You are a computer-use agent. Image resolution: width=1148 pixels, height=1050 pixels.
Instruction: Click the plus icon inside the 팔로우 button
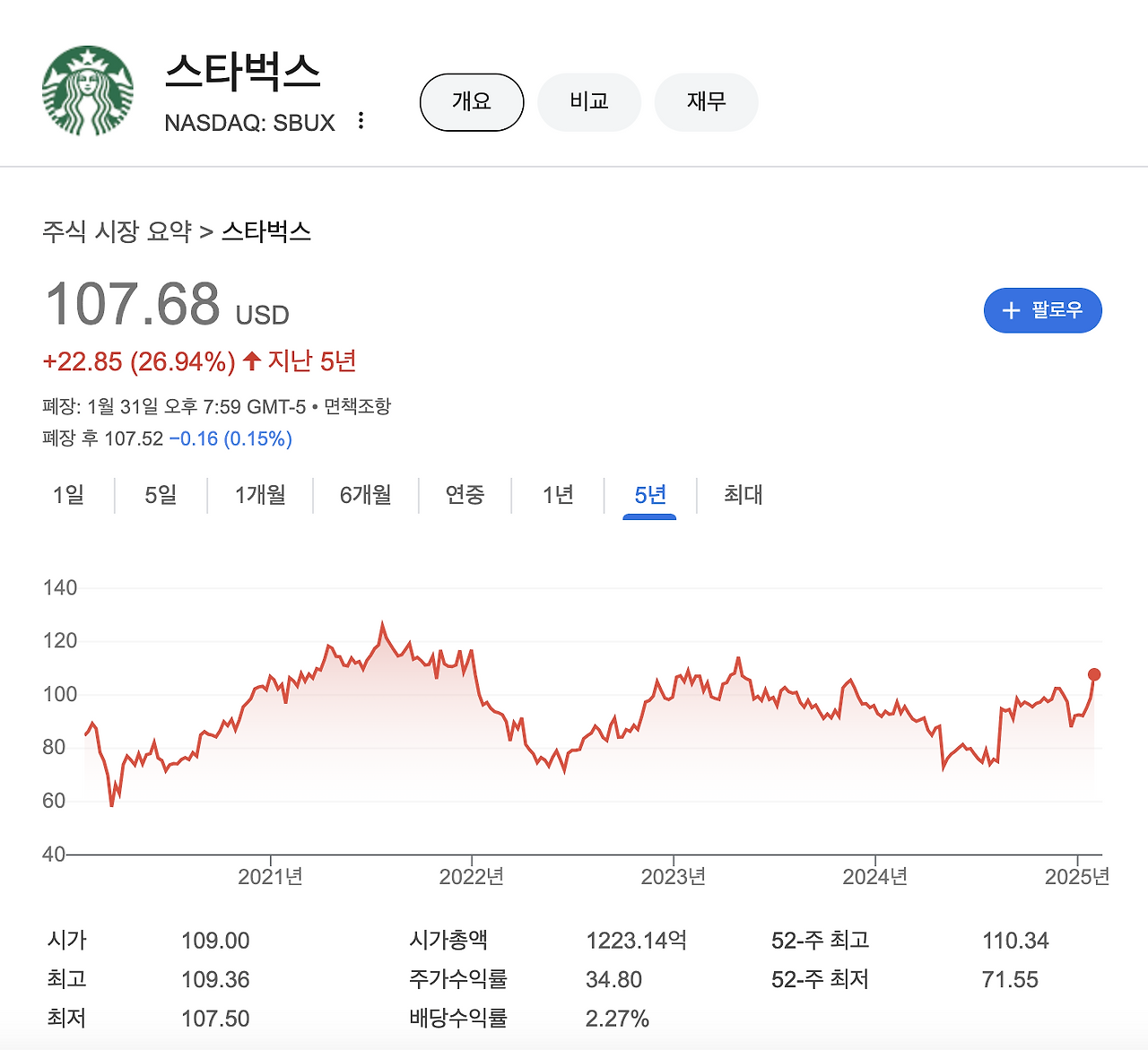(1013, 310)
